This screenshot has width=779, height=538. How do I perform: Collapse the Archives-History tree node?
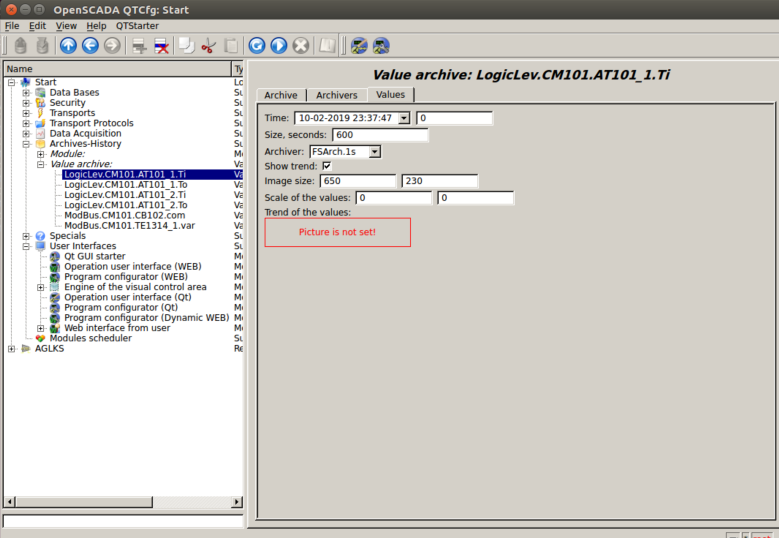[x=26, y=144]
